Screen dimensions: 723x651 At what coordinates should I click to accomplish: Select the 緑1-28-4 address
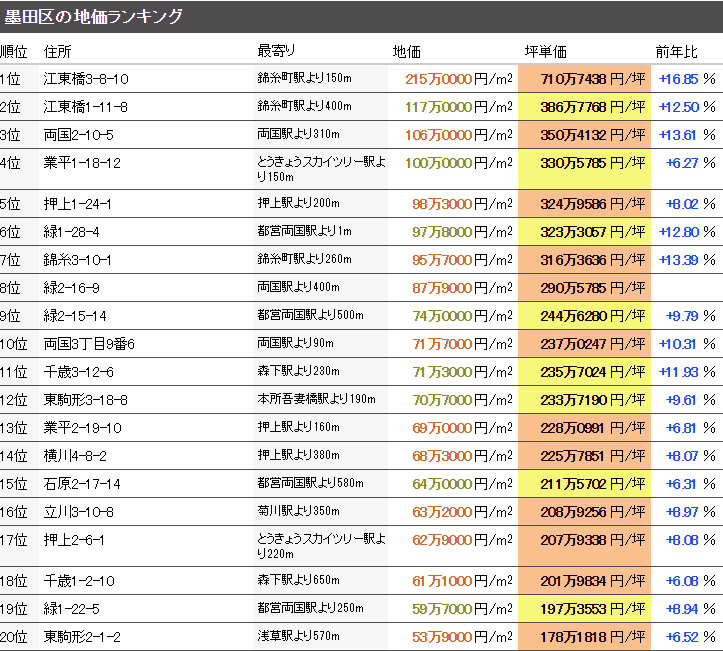[x=72, y=232]
